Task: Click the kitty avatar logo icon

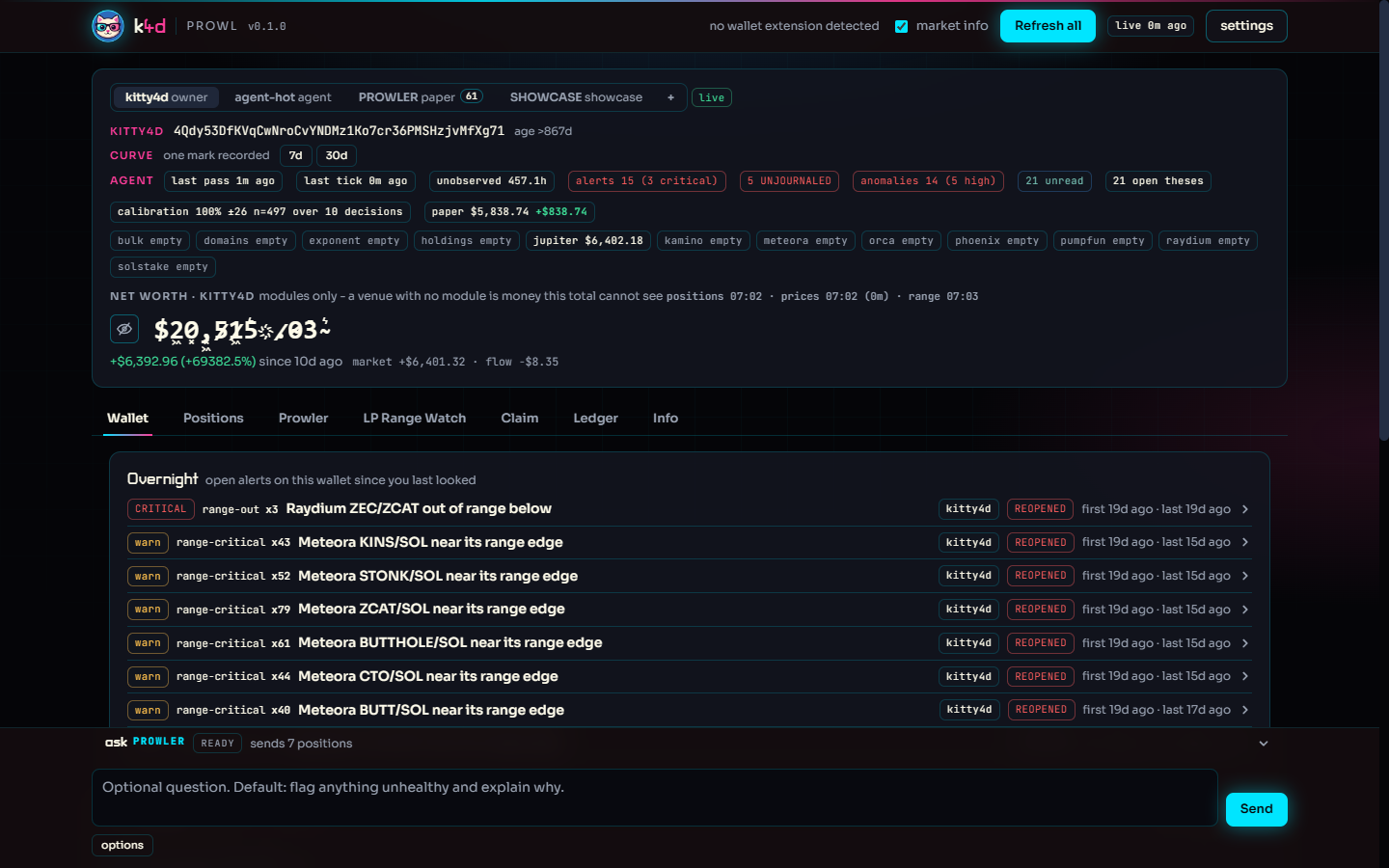Action: pyautogui.click(x=108, y=26)
